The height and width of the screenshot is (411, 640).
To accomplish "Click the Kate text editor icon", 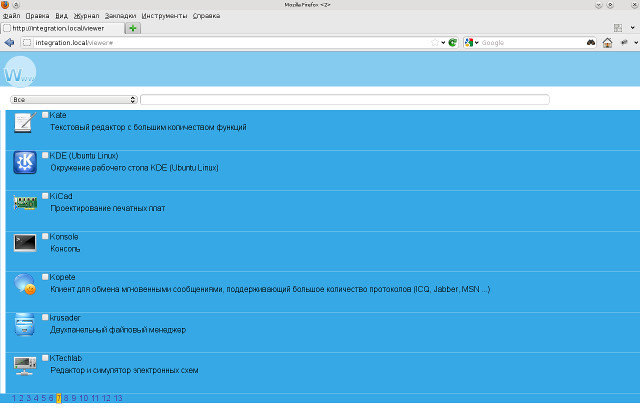I will (x=24, y=122).
